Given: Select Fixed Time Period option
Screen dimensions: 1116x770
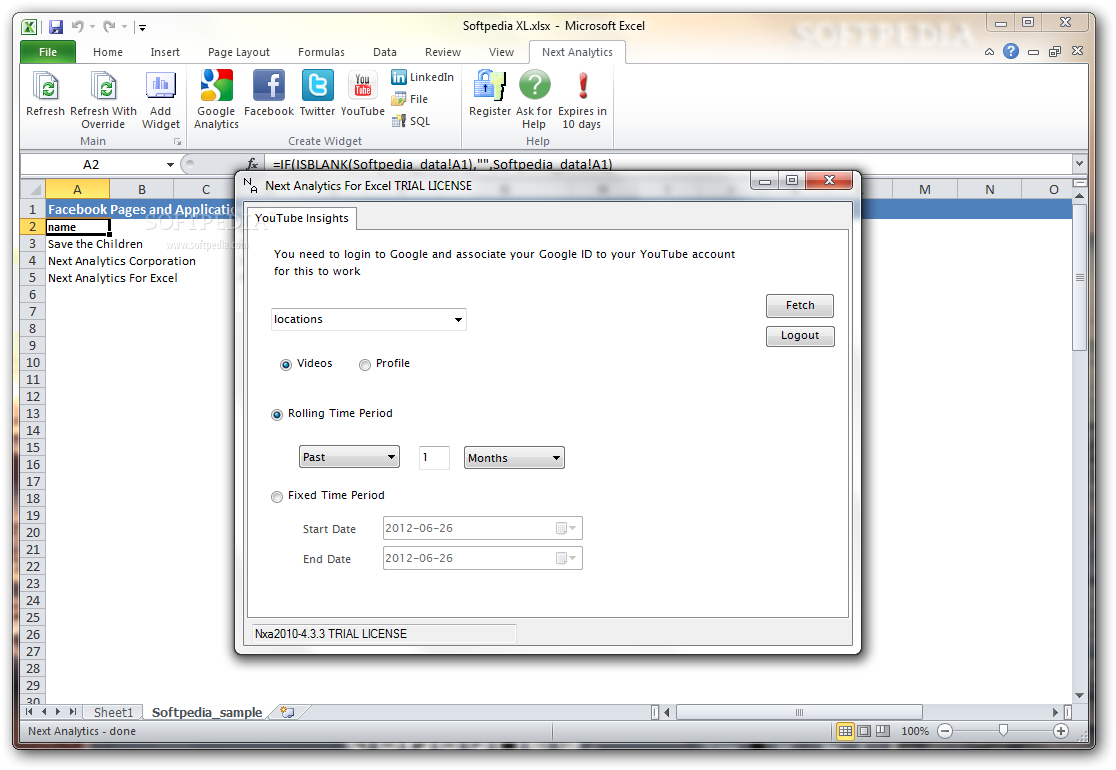Looking at the screenshot, I should pyautogui.click(x=277, y=497).
